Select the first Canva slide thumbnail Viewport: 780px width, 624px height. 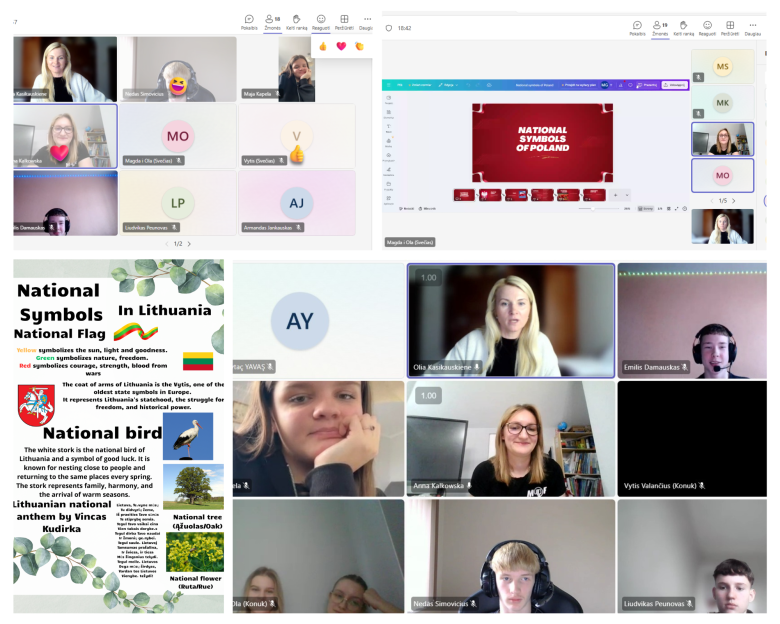click(464, 195)
